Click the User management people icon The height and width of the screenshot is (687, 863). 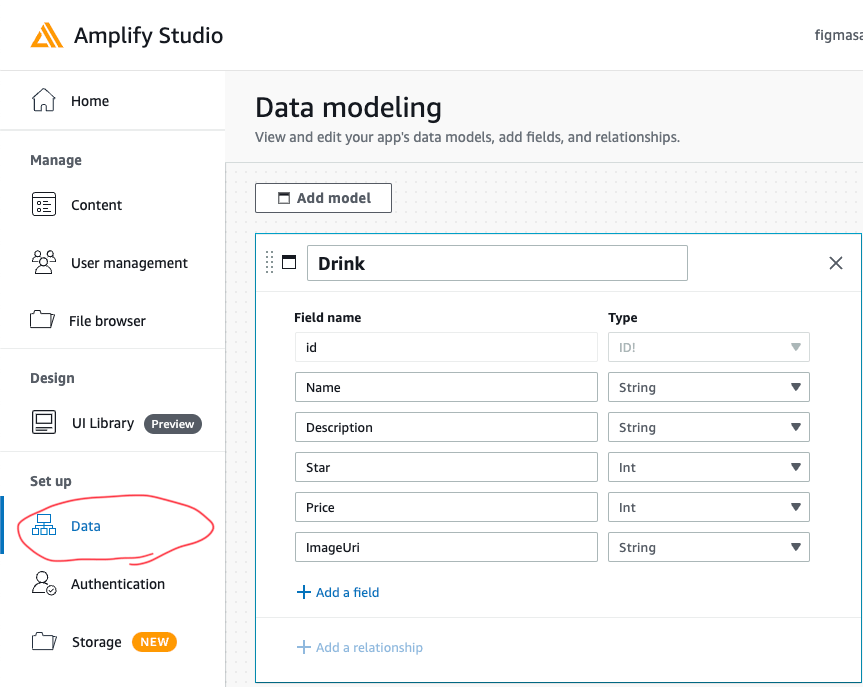click(x=43, y=262)
